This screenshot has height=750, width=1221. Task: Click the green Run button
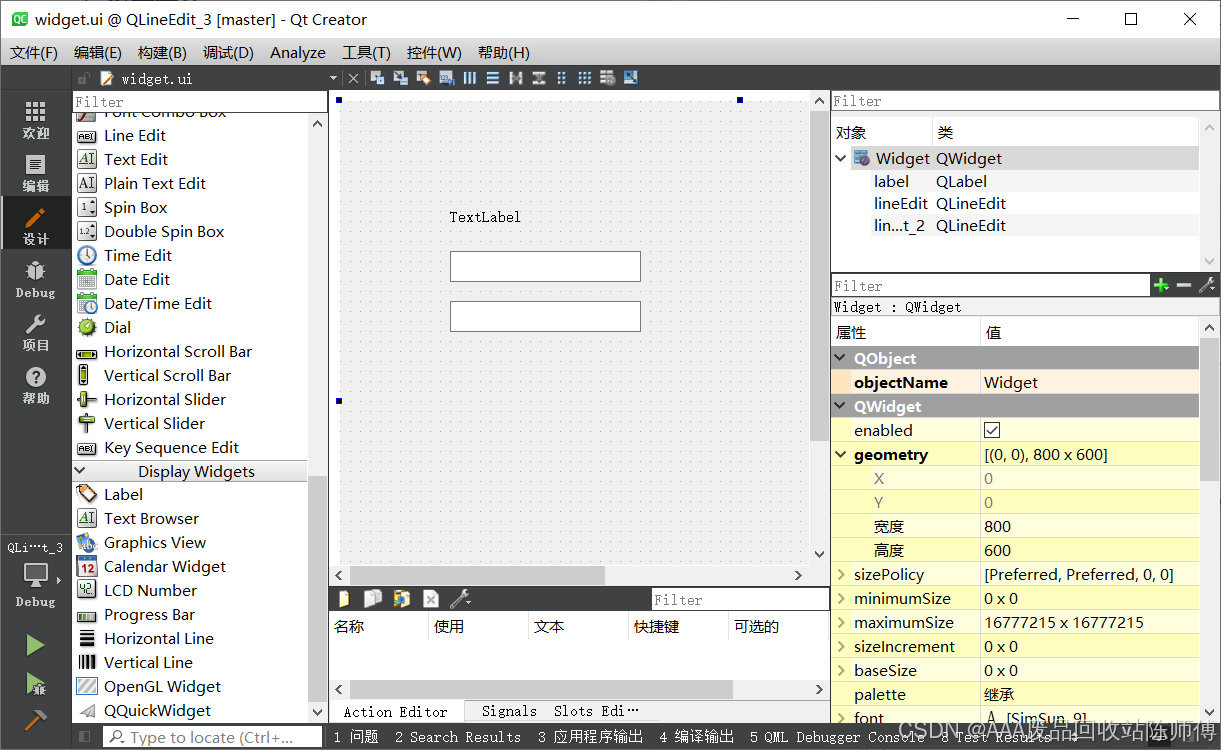(x=35, y=645)
